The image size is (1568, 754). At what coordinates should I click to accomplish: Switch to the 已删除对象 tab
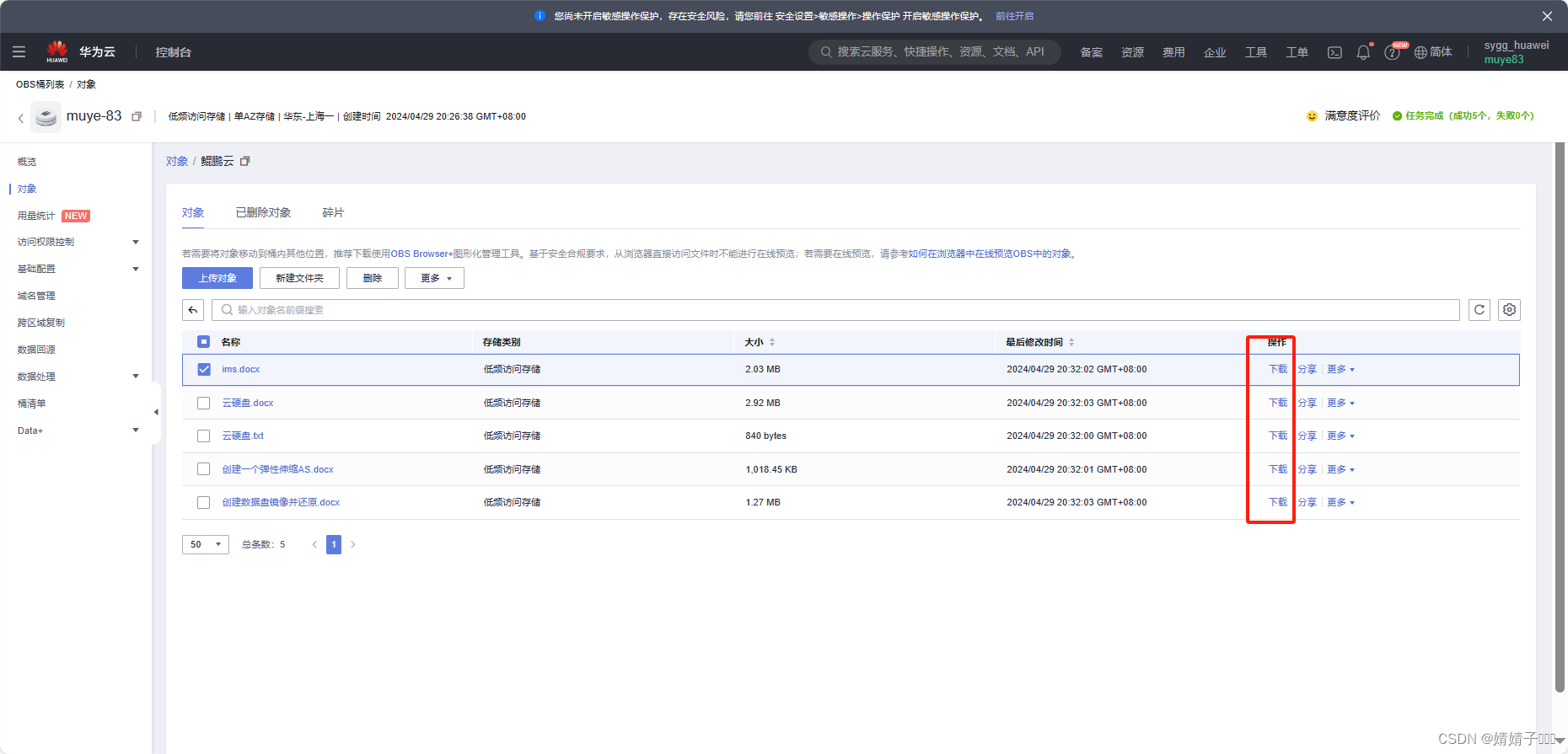[x=263, y=212]
